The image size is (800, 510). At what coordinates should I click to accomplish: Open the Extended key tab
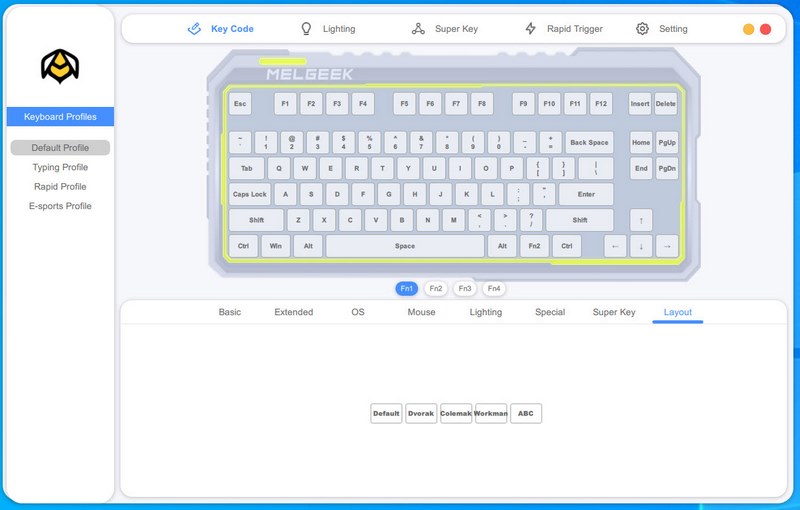tap(294, 312)
